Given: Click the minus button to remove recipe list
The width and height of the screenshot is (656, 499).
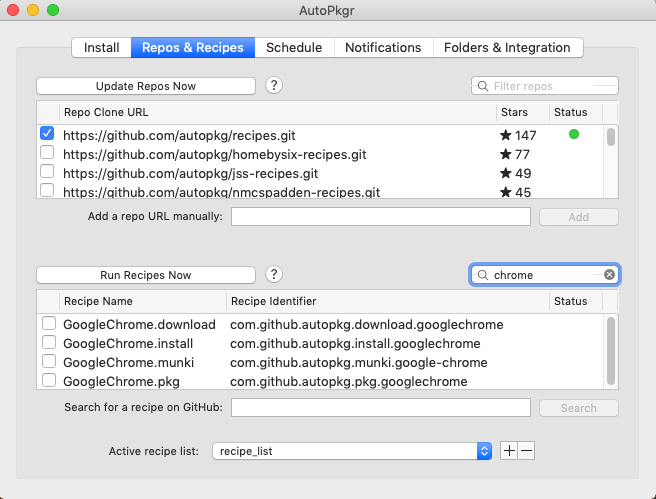Looking at the screenshot, I should point(526,451).
